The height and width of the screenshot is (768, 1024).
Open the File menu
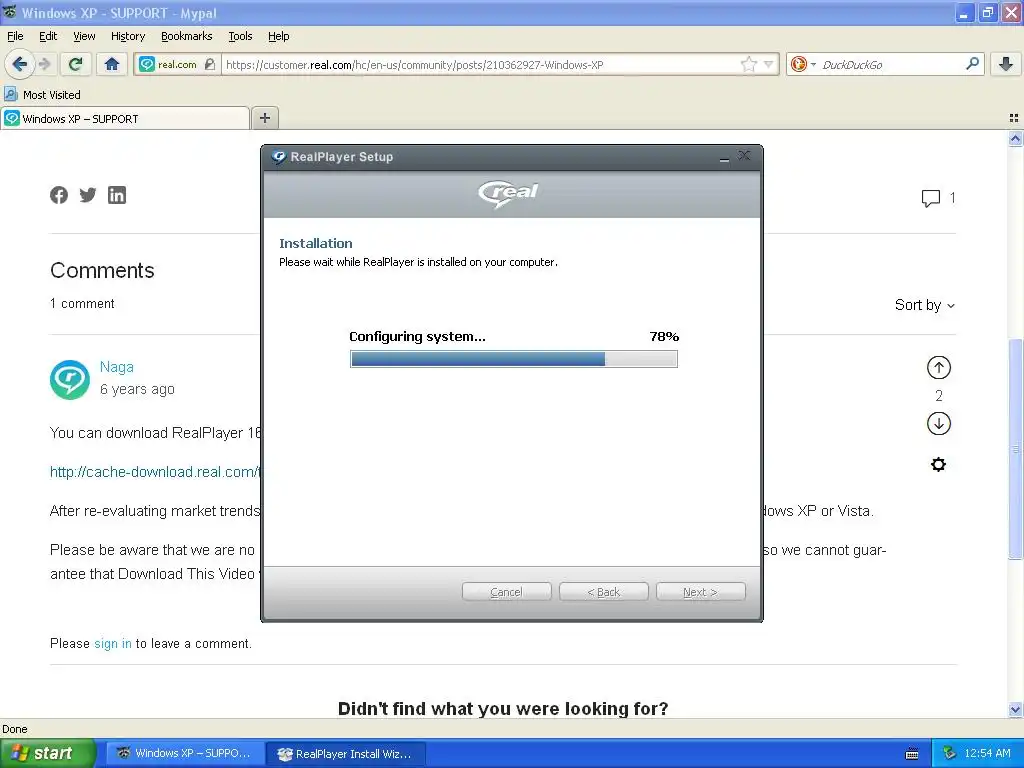15,36
